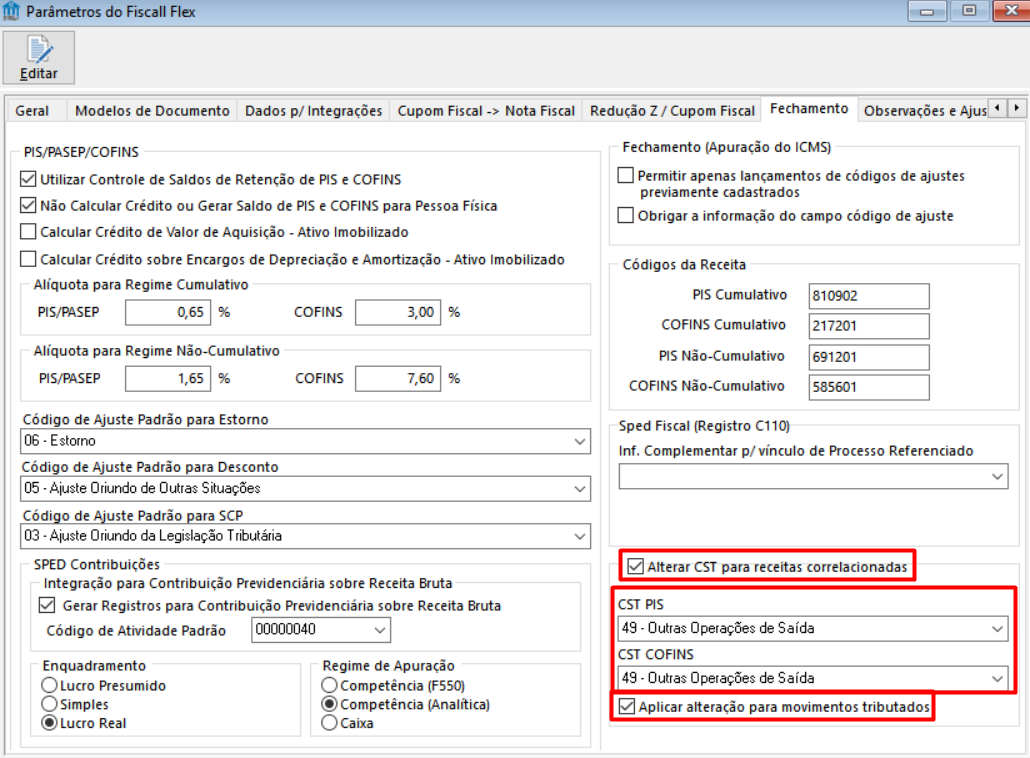Select Simples enquadramento option
1030x758 pixels.
(x=49, y=704)
